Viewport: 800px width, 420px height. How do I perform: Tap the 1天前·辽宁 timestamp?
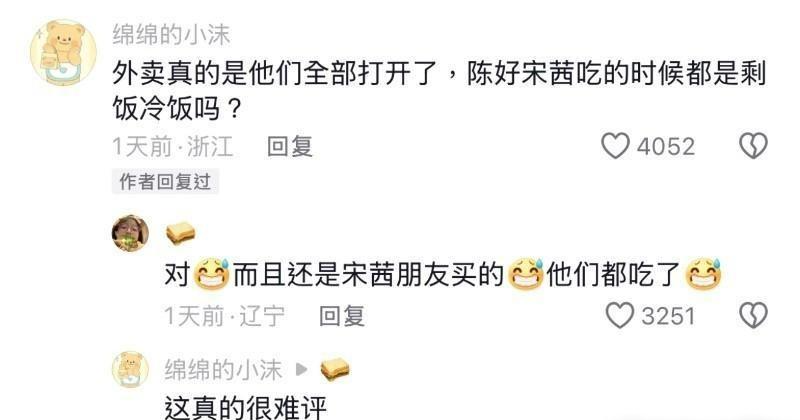[x=224, y=316]
